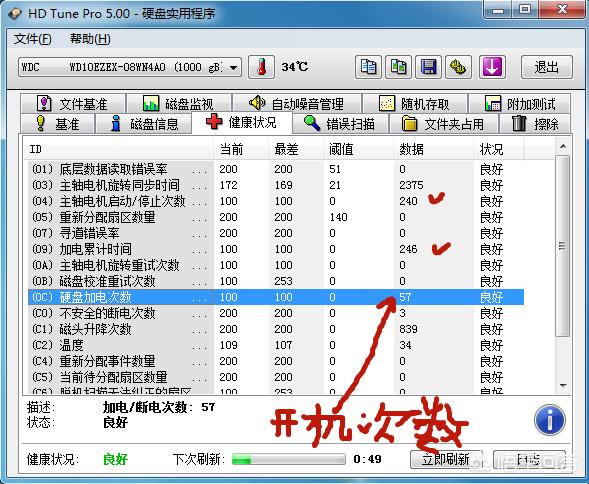This screenshot has width=589, height=484.
Task: Select the (03) 主轴电机旋转同步时间 row
Action: click(x=276, y=185)
